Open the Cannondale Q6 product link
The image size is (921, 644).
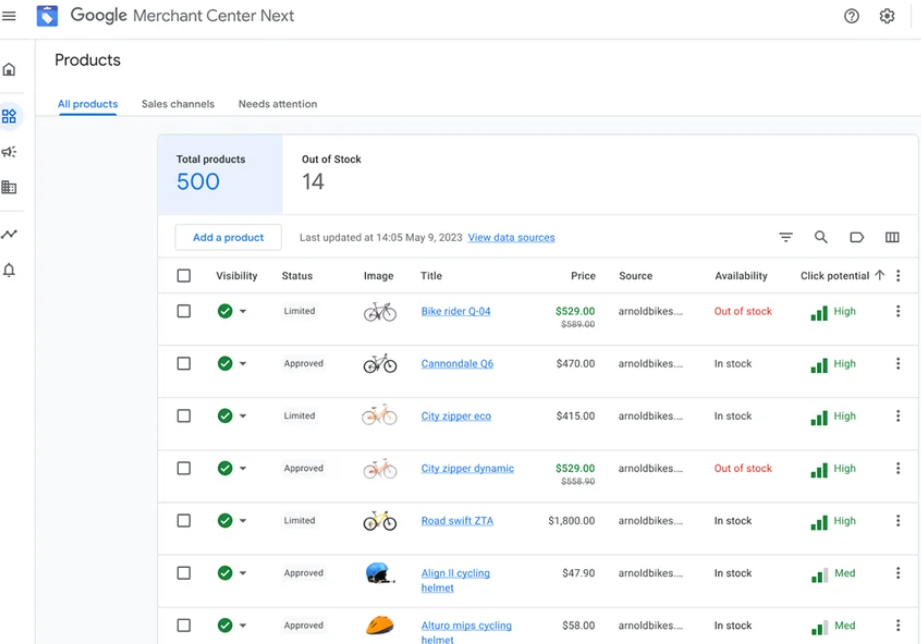point(457,364)
